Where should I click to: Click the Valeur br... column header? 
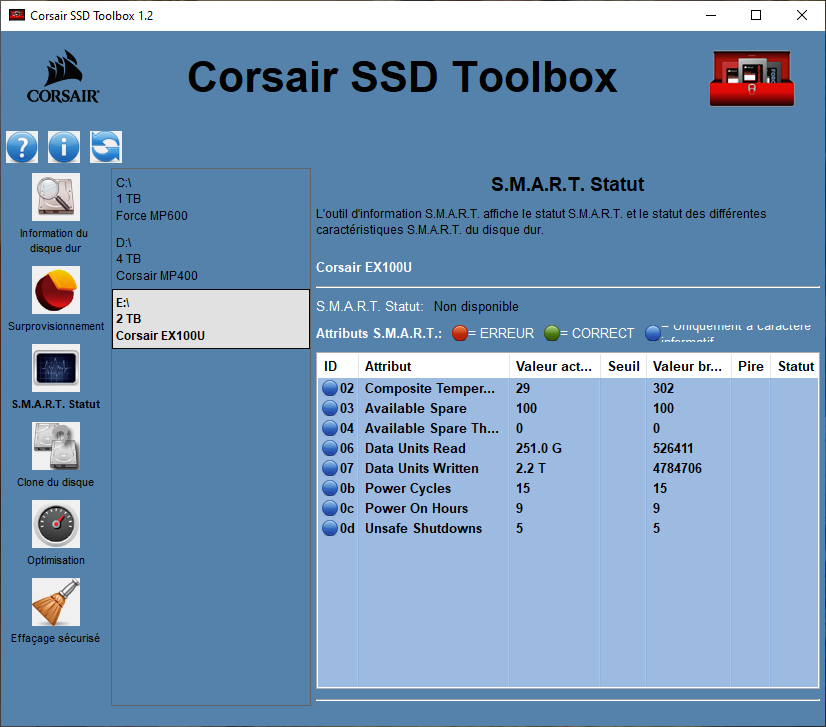click(x=689, y=366)
